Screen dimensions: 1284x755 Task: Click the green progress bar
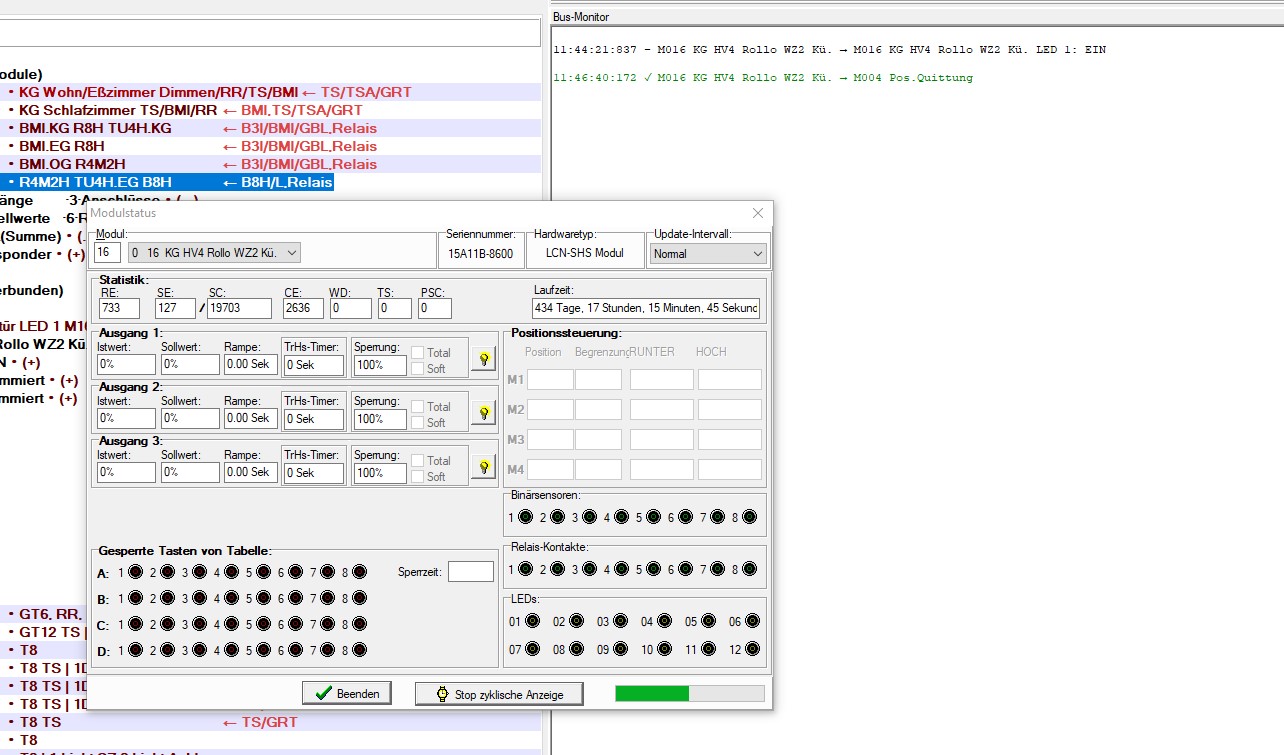pyautogui.click(x=652, y=693)
